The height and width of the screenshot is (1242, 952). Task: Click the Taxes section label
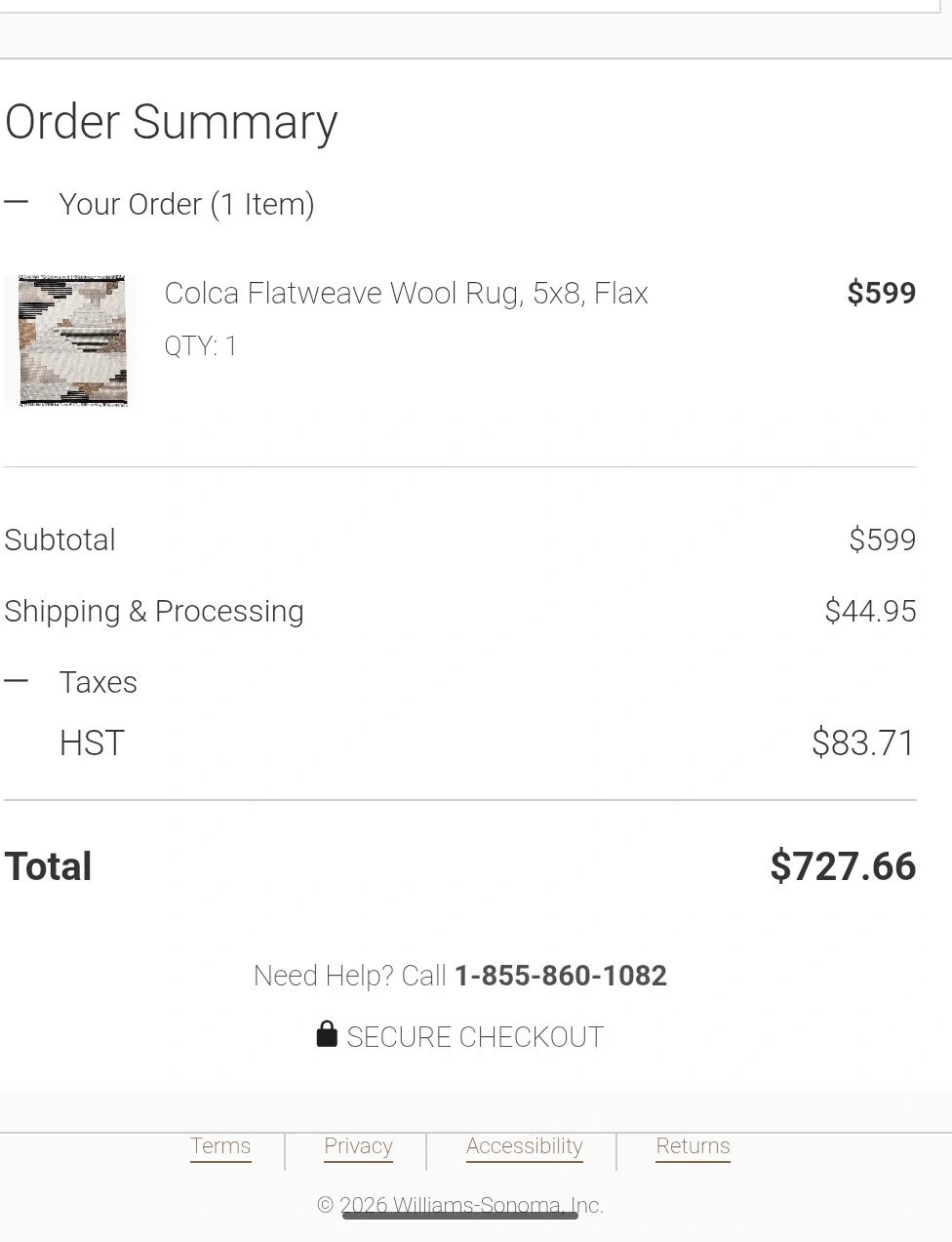(x=98, y=682)
